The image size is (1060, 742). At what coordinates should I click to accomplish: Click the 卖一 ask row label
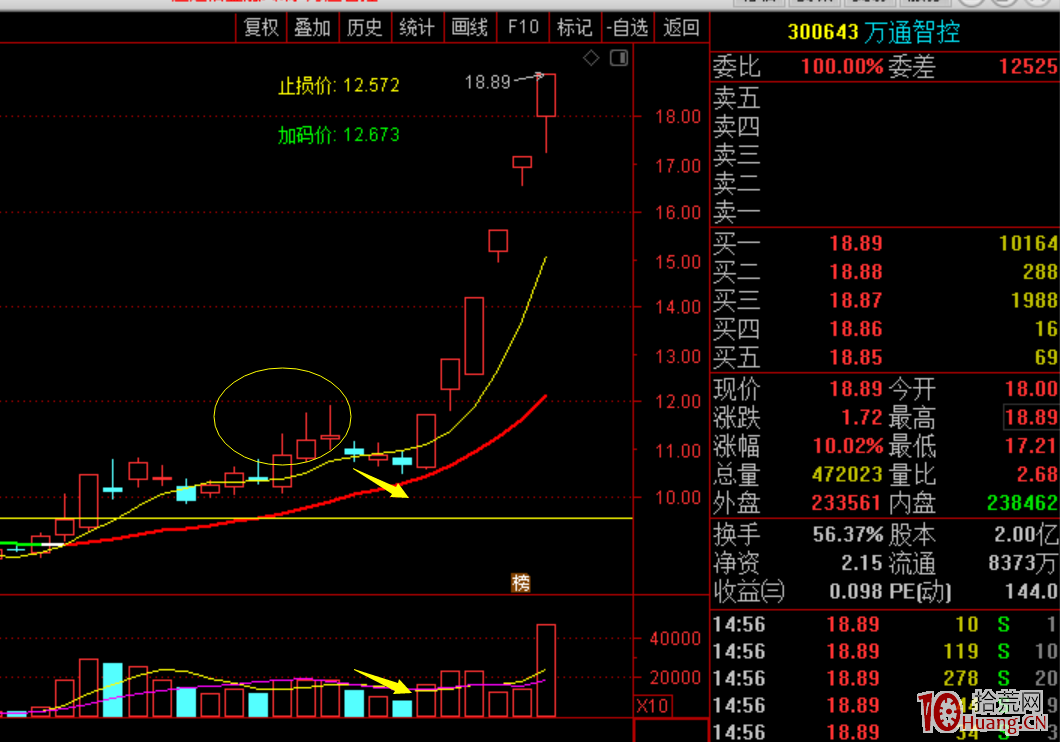coord(737,212)
